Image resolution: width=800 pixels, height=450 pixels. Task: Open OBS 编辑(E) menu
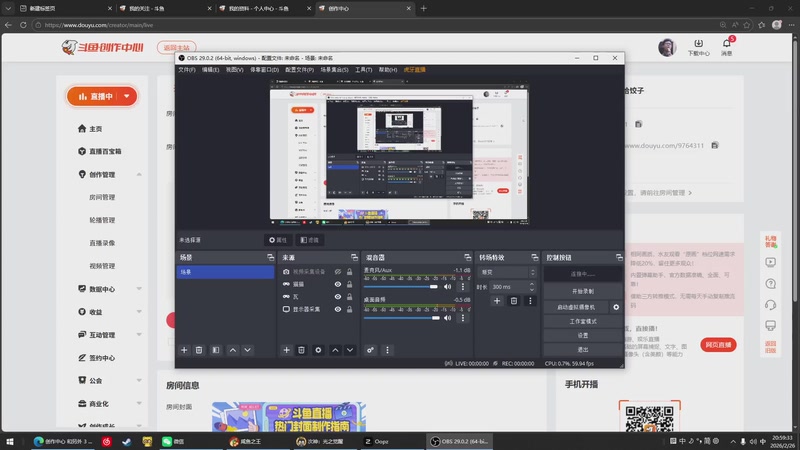(210, 69)
